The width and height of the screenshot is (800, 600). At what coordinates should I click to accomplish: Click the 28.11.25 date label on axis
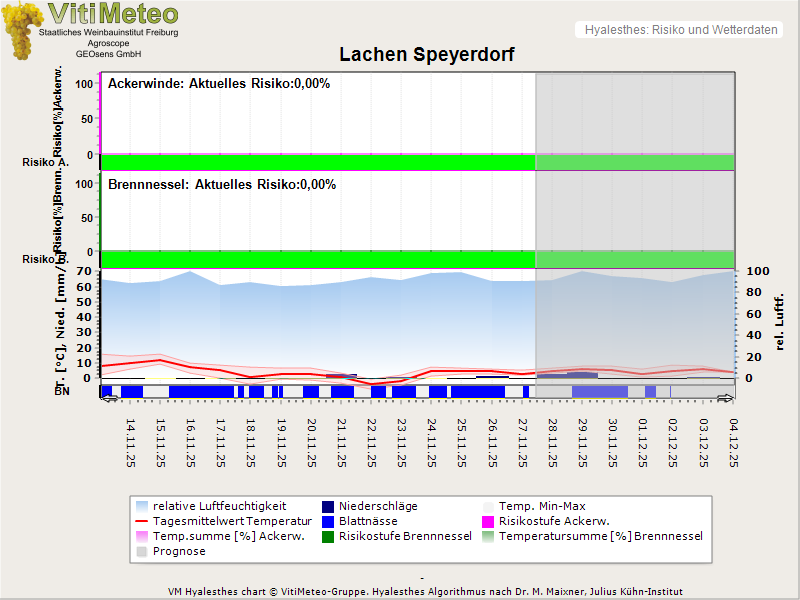pyautogui.click(x=553, y=441)
